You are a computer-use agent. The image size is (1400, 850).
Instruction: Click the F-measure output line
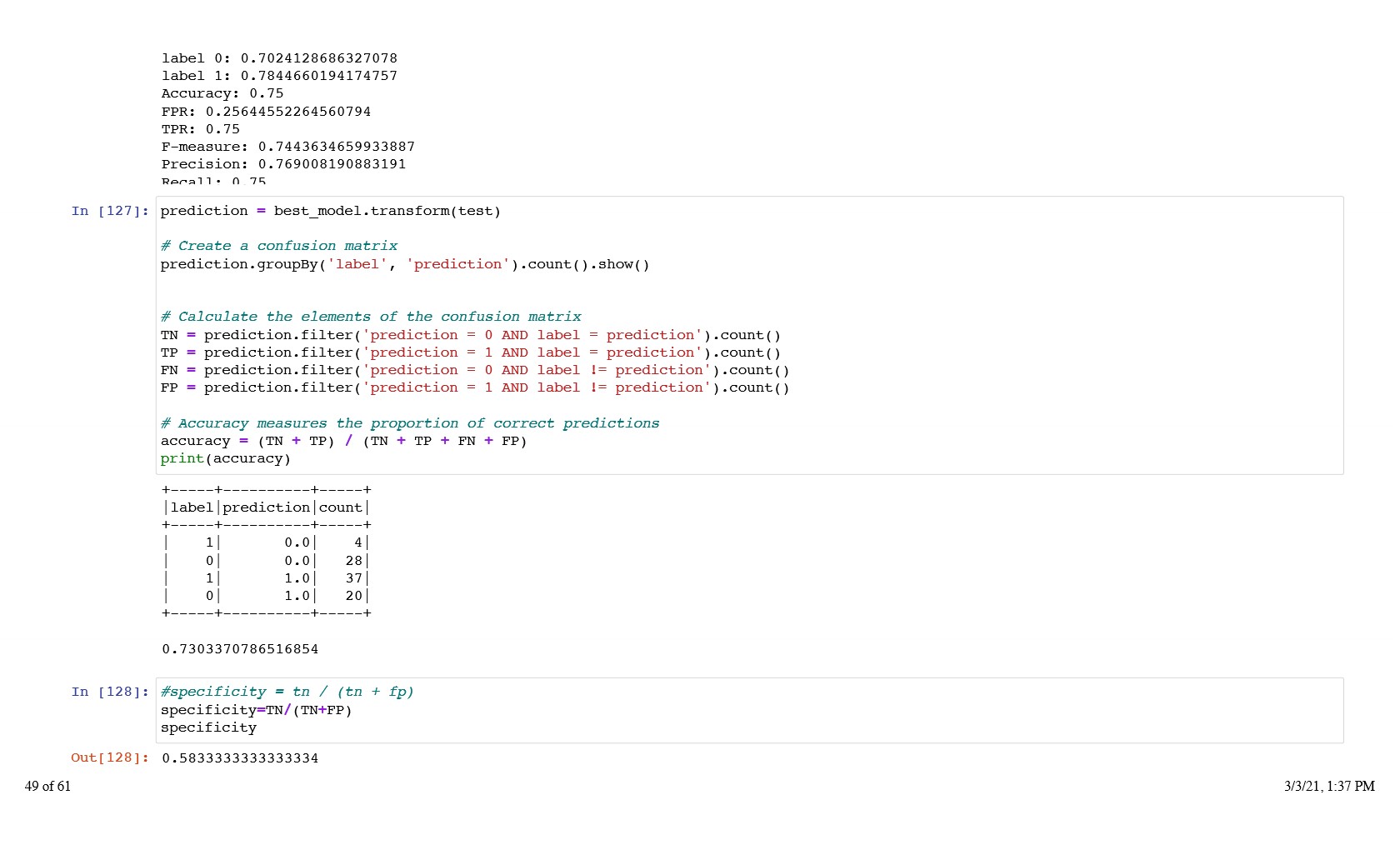287,147
